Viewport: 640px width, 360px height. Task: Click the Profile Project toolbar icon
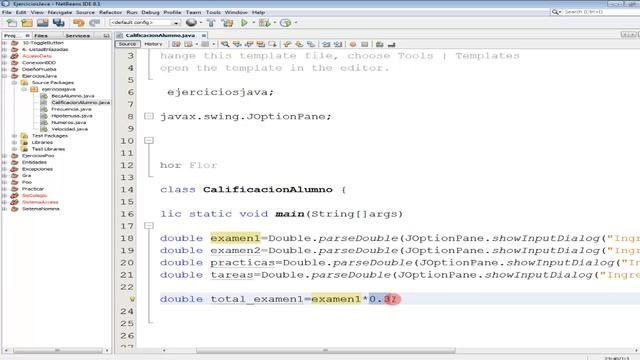pyautogui.click(x=285, y=23)
